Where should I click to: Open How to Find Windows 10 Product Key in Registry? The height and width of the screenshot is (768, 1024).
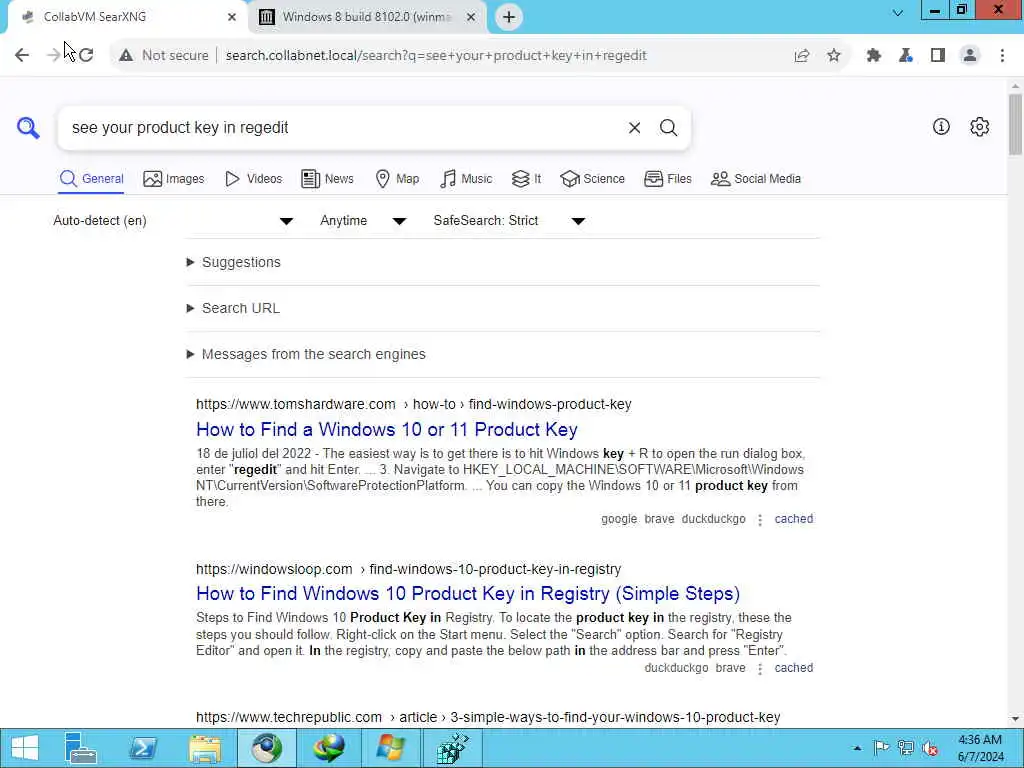coord(468,594)
